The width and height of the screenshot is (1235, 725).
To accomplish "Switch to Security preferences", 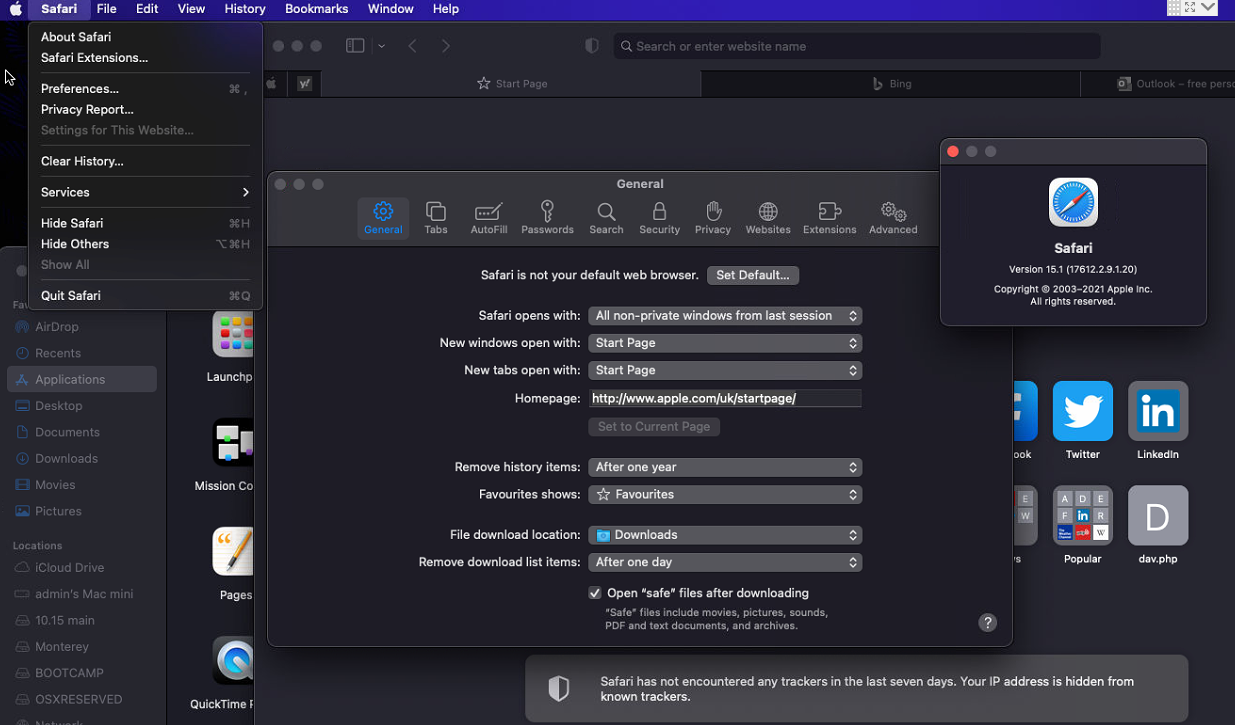I will click(659, 217).
